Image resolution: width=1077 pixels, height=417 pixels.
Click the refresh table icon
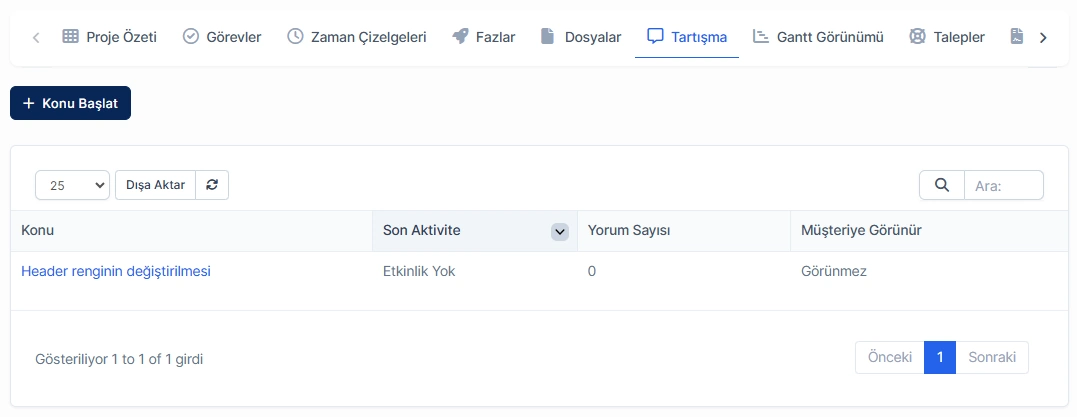(x=212, y=185)
